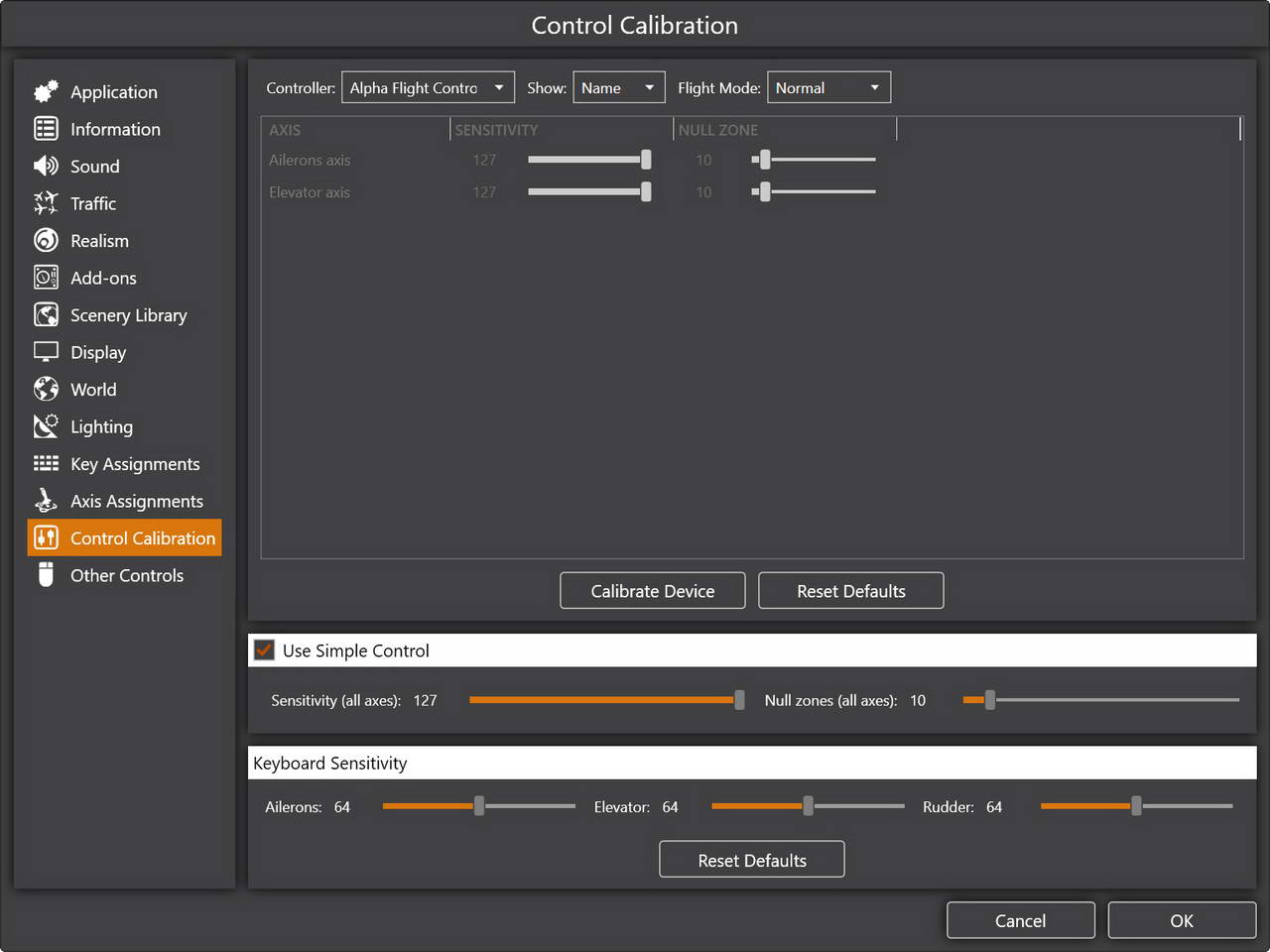This screenshot has height=952, width=1270.
Task: Click the Axis Assignments joystick icon
Action: point(46,501)
